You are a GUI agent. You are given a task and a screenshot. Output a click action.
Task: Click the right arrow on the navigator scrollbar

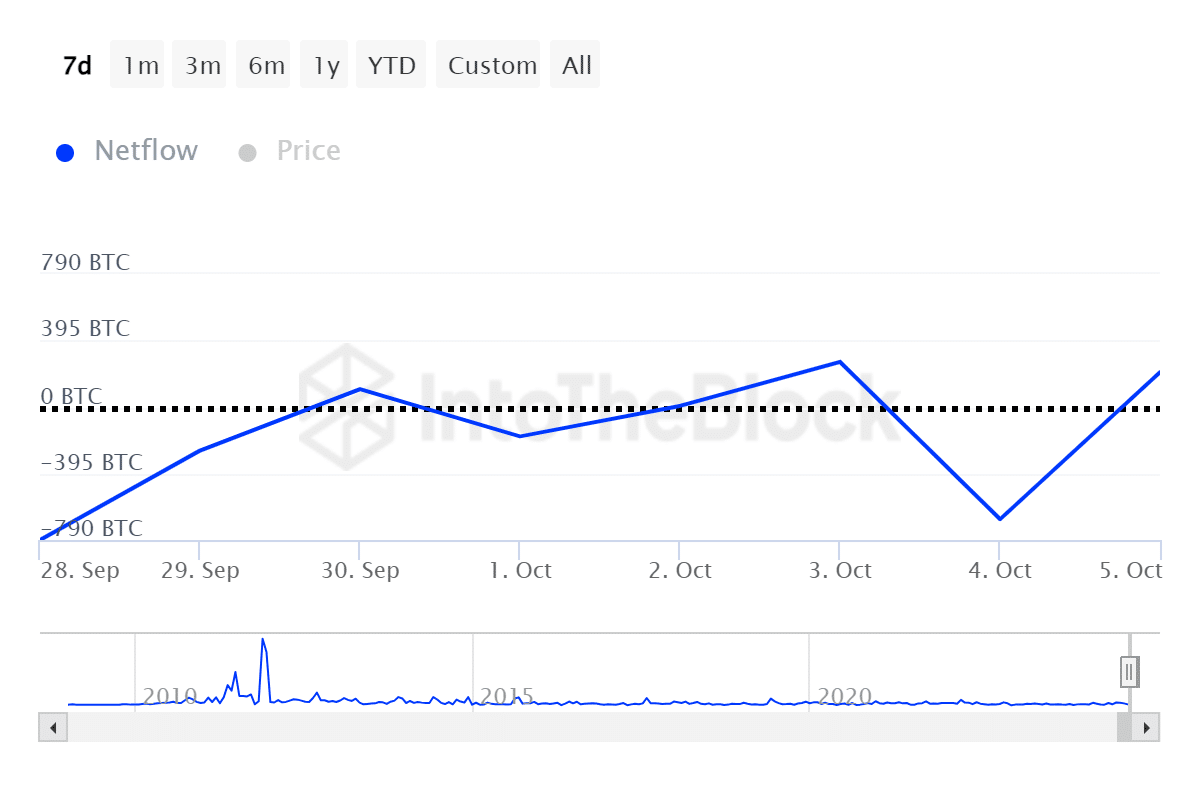(1146, 728)
